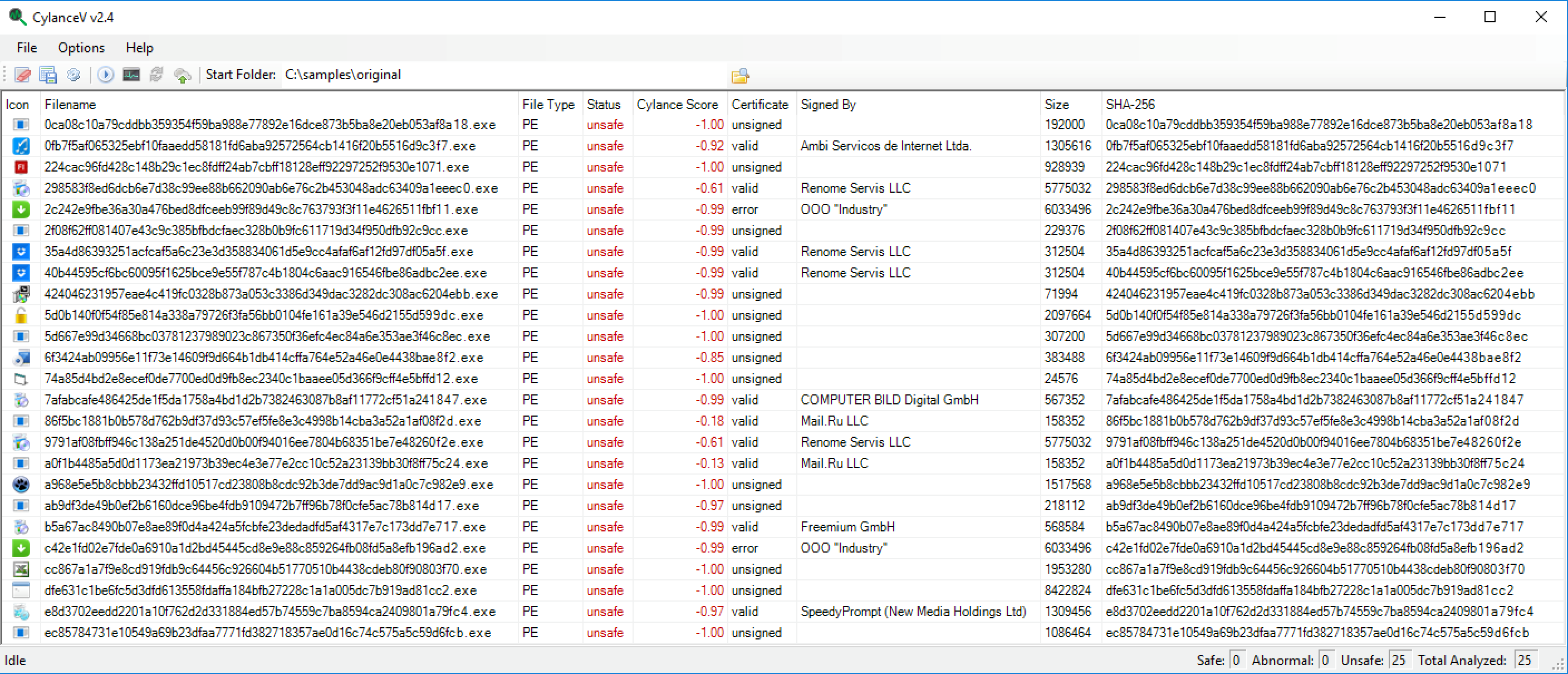Browse for start folder with folder icon
The height and width of the screenshot is (674, 1568).
[x=740, y=76]
